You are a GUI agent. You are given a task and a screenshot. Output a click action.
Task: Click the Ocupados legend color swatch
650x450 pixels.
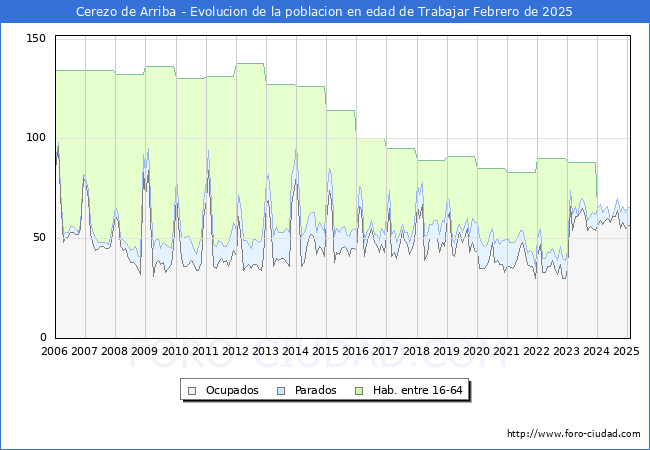[192, 391]
